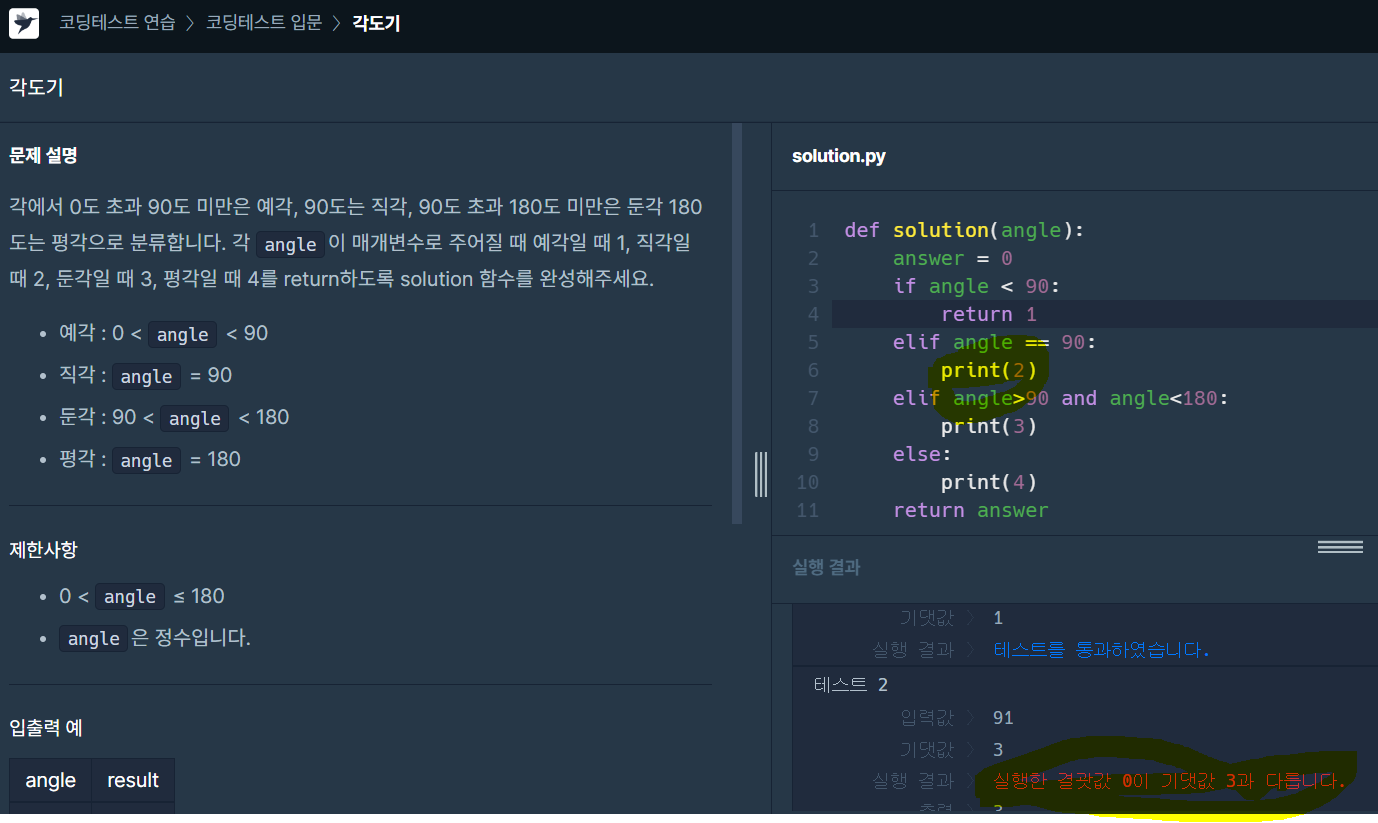Click code line 1 def solution(angle):
This screenshot has width=1378, height=823.
click(964, 230)
